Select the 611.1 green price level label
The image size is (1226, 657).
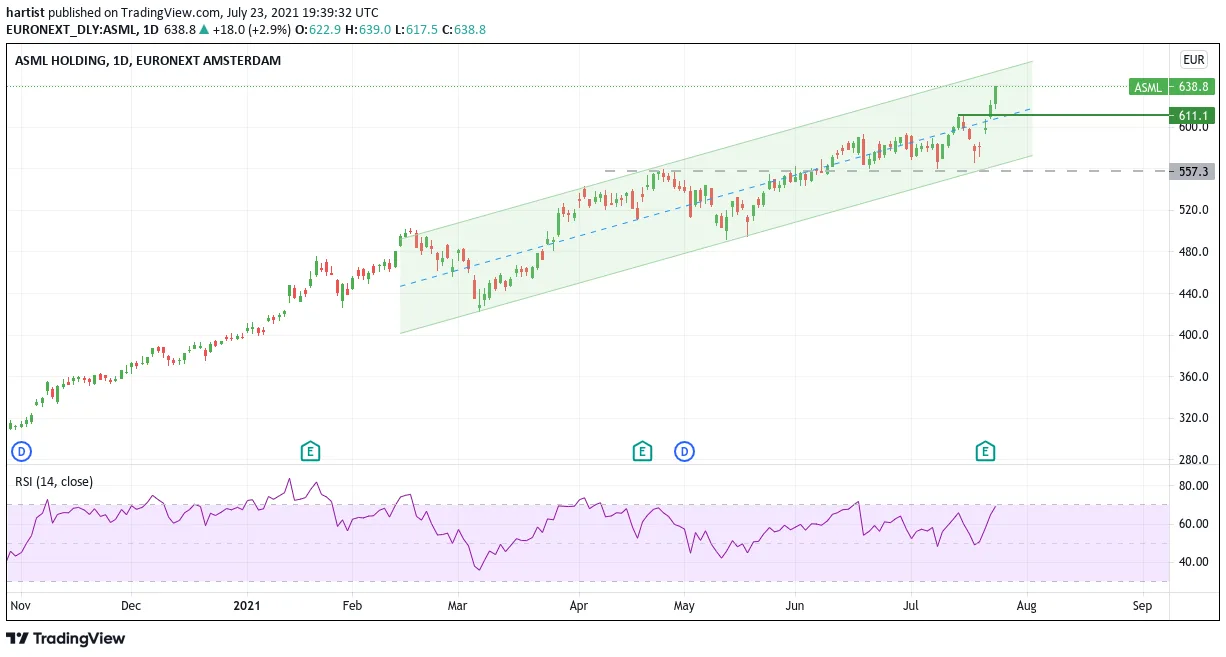[x=1194, y=116]
